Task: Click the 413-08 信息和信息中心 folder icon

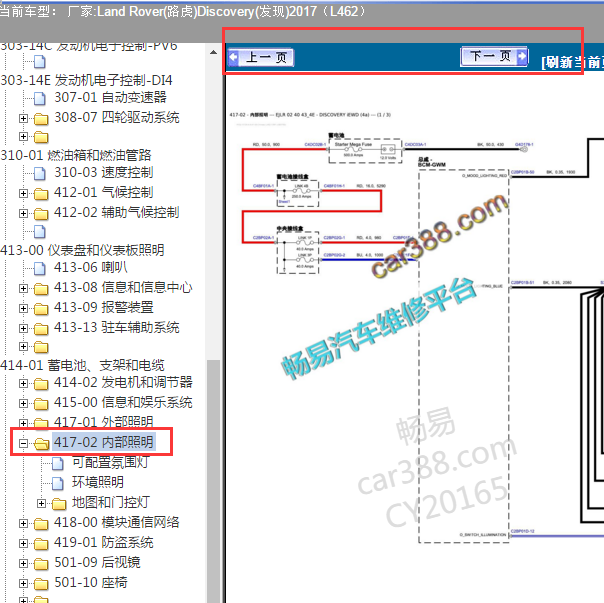Action: pos(41,289)
